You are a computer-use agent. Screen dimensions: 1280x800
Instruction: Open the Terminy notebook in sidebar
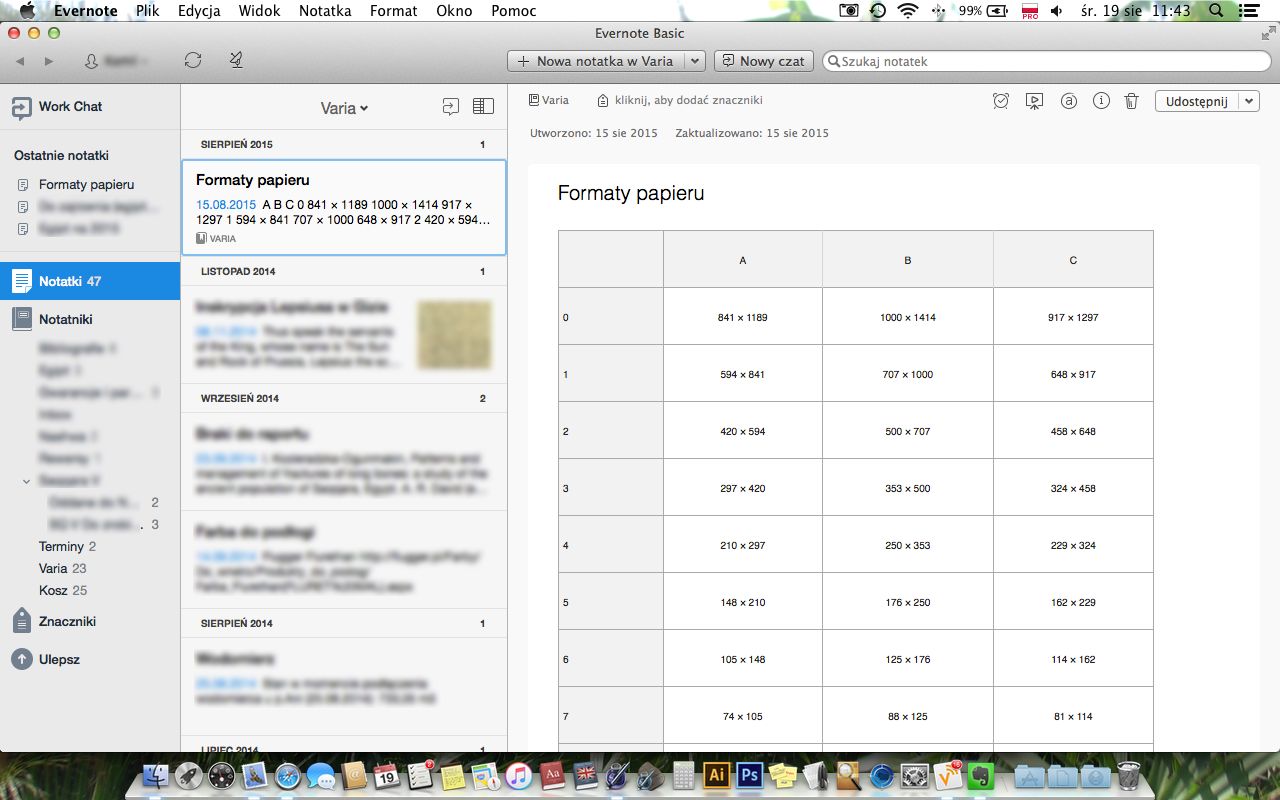point(67,546)
